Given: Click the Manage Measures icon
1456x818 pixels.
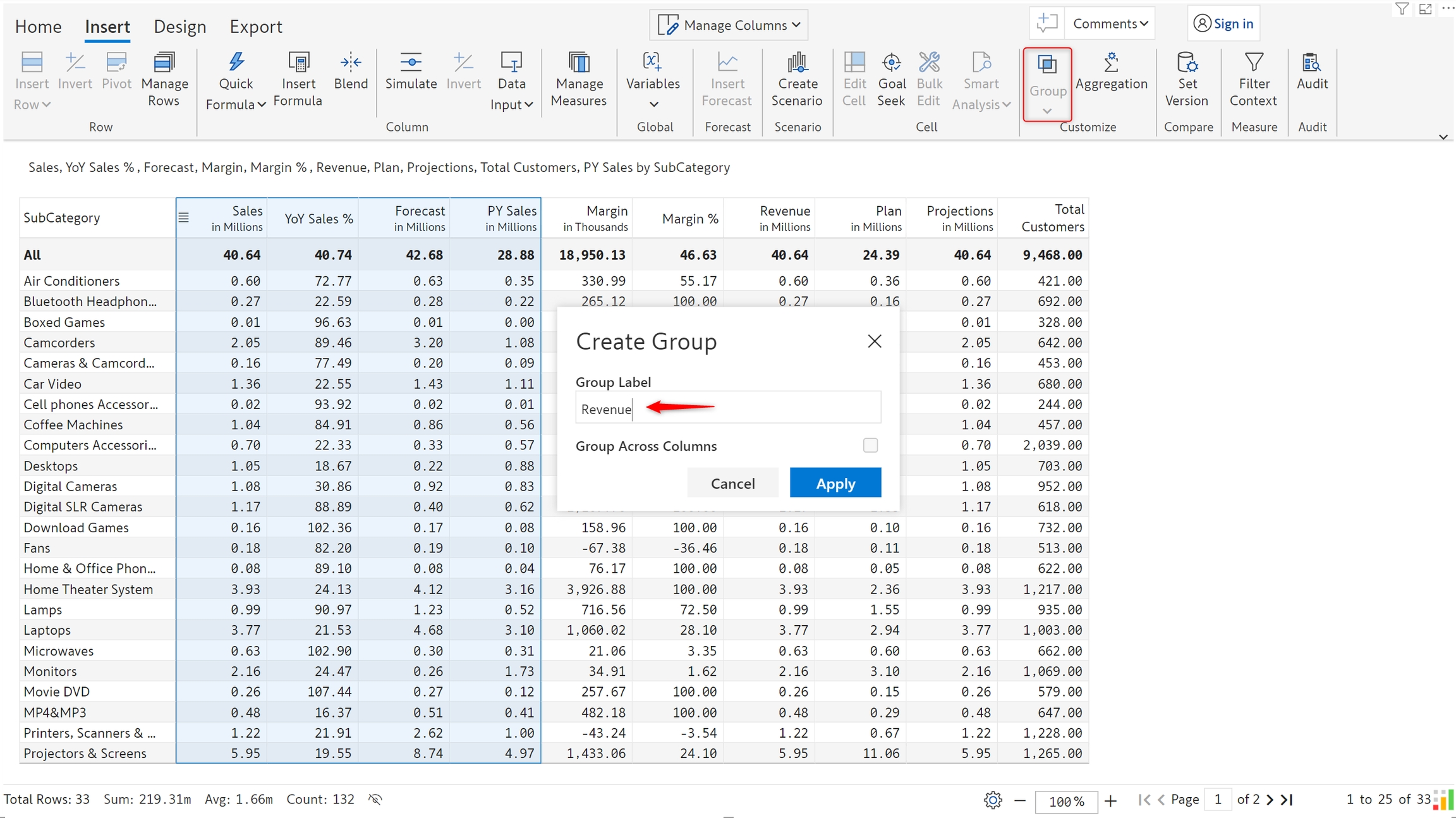Looking at the screenshot, I should pos(578,62).
